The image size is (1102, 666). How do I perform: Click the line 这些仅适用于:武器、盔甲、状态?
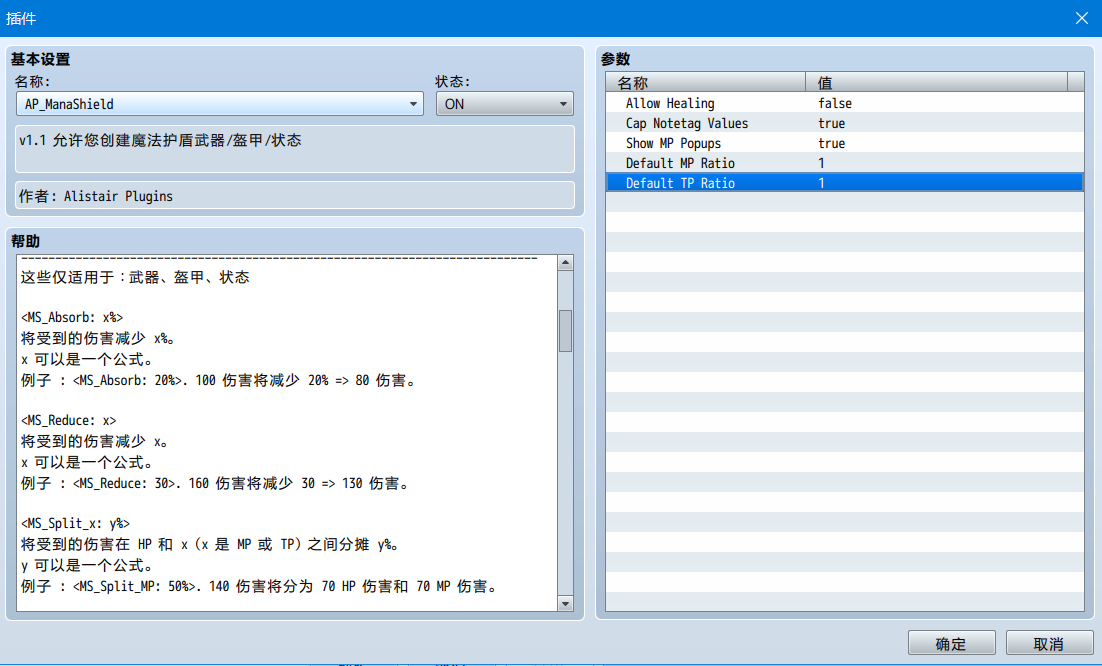click(135, 278)
